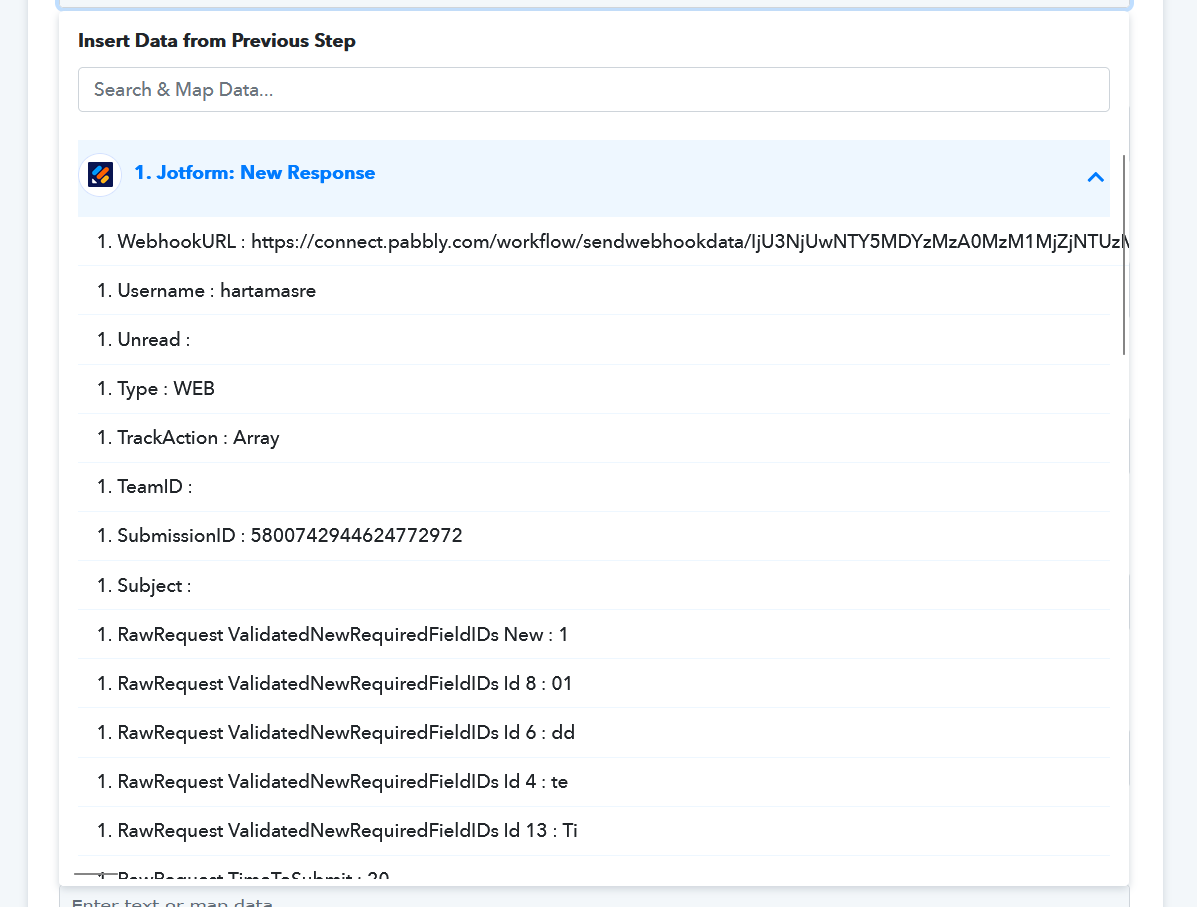Choose the Subject data row
The width and height of the screenshot is (1197, 907).
coord(593,585)
